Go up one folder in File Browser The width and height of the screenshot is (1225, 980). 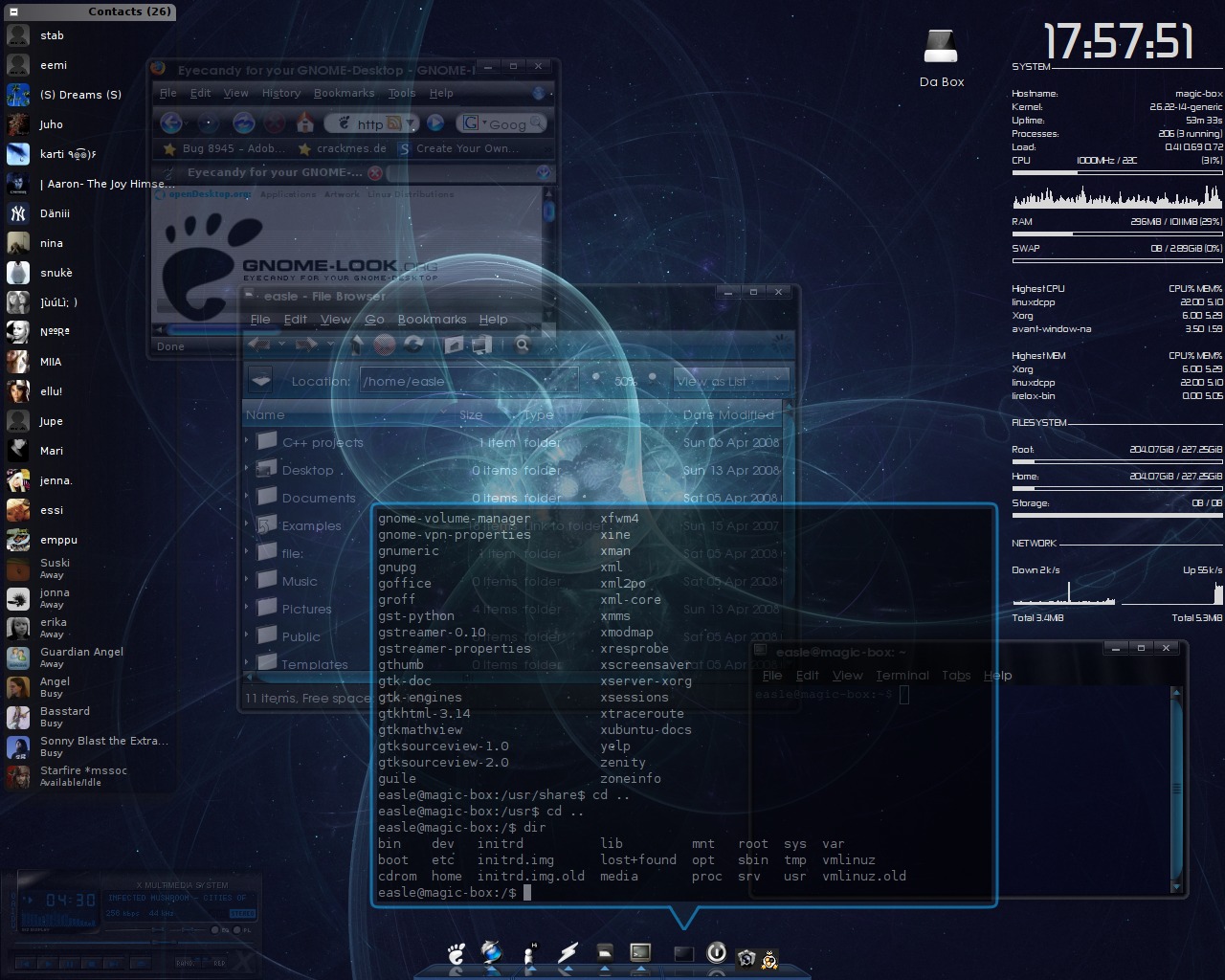[x=356, y=345]
